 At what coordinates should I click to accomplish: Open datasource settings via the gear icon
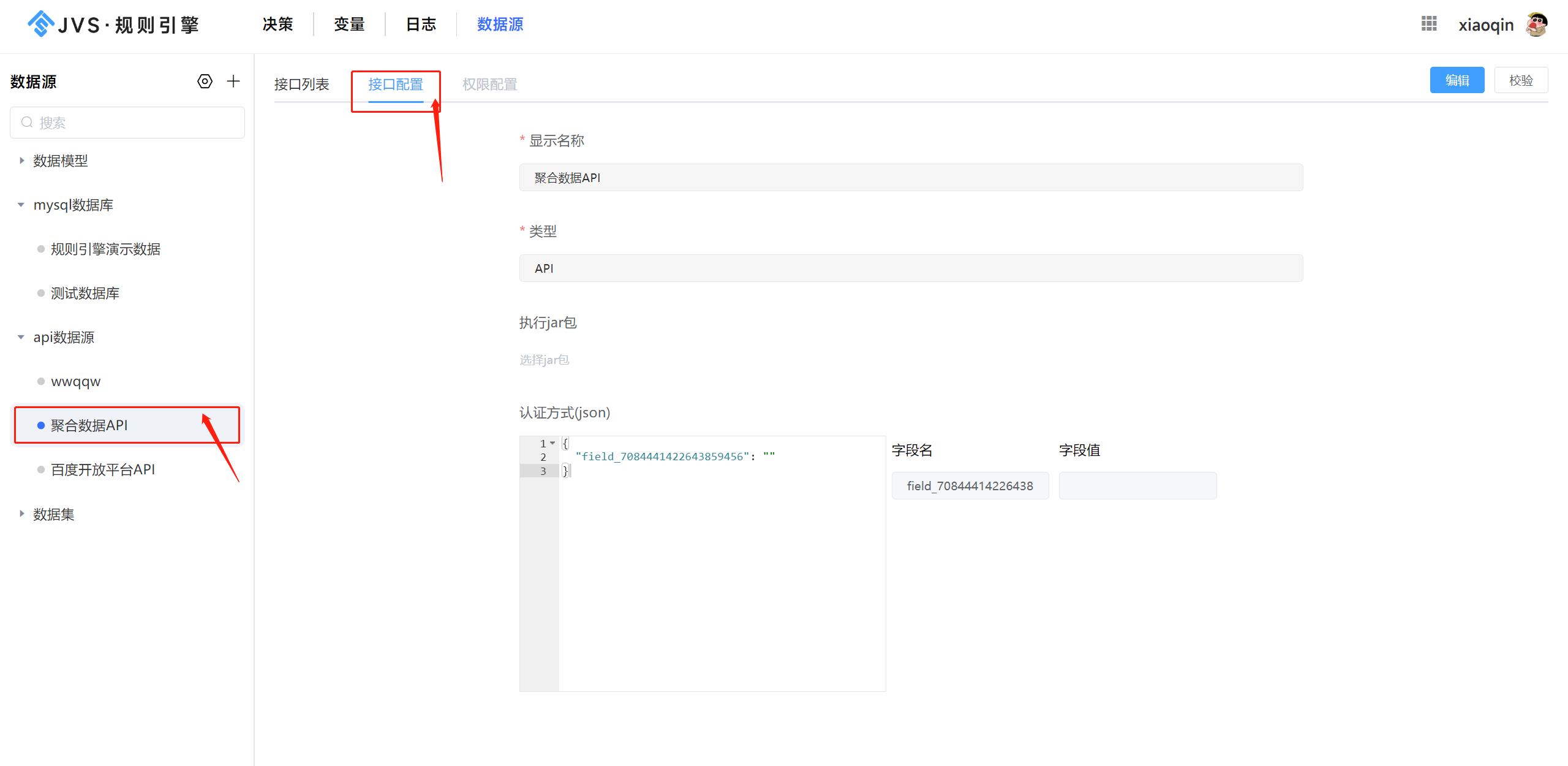[x=205, y=81]
